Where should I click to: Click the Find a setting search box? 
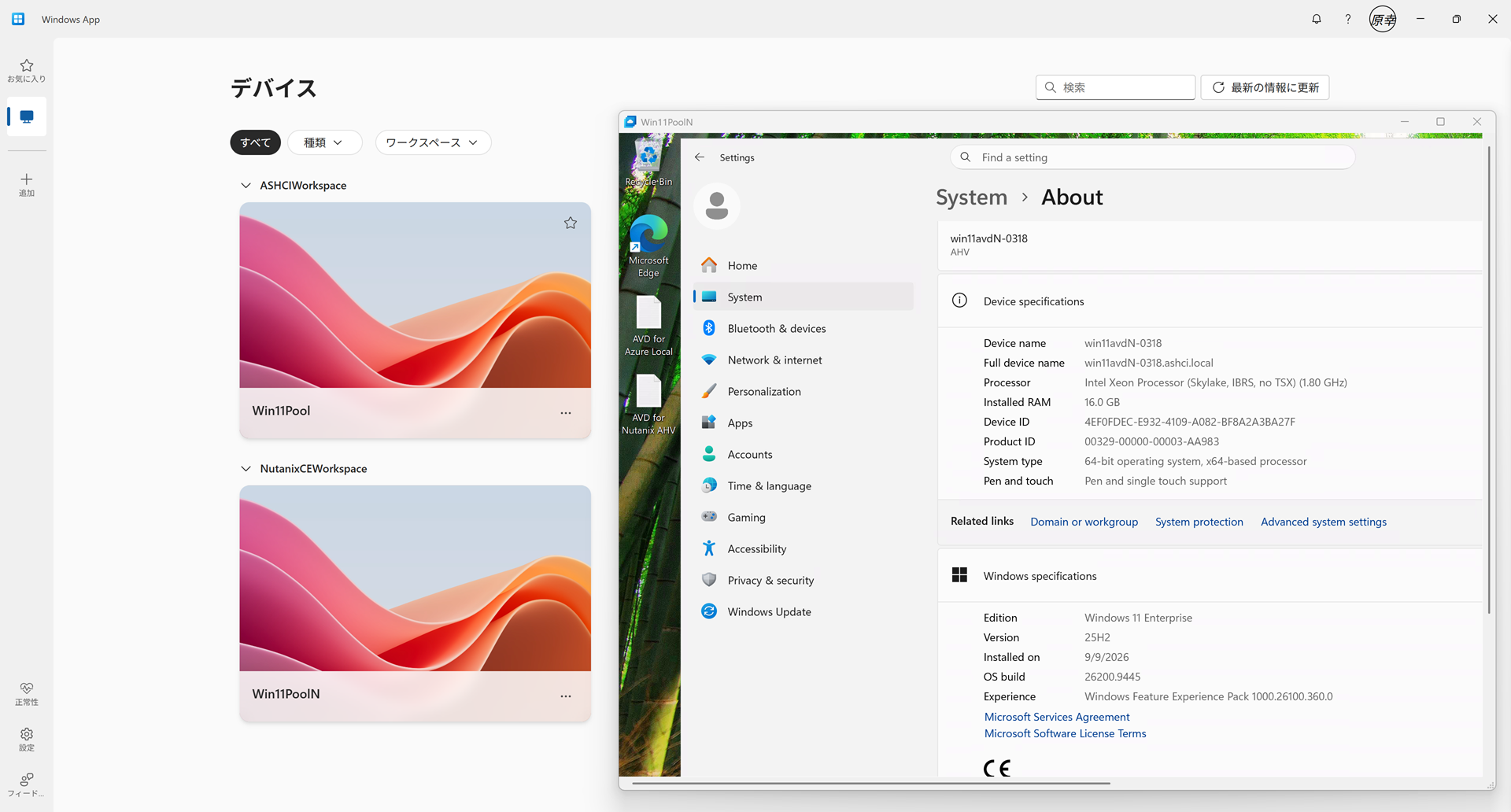(x=1153, y=157)
